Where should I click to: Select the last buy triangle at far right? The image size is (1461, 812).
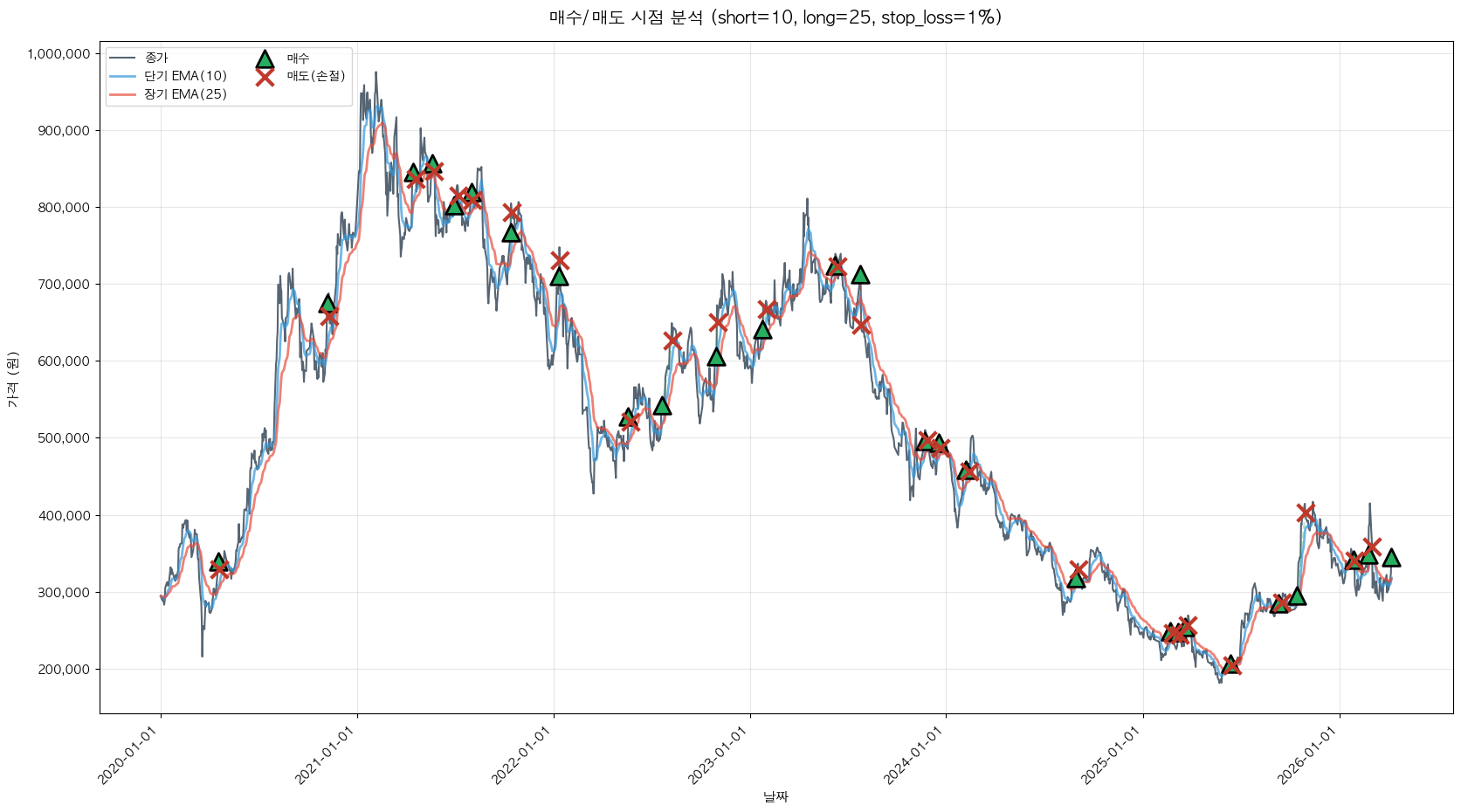click(1391, 558)
